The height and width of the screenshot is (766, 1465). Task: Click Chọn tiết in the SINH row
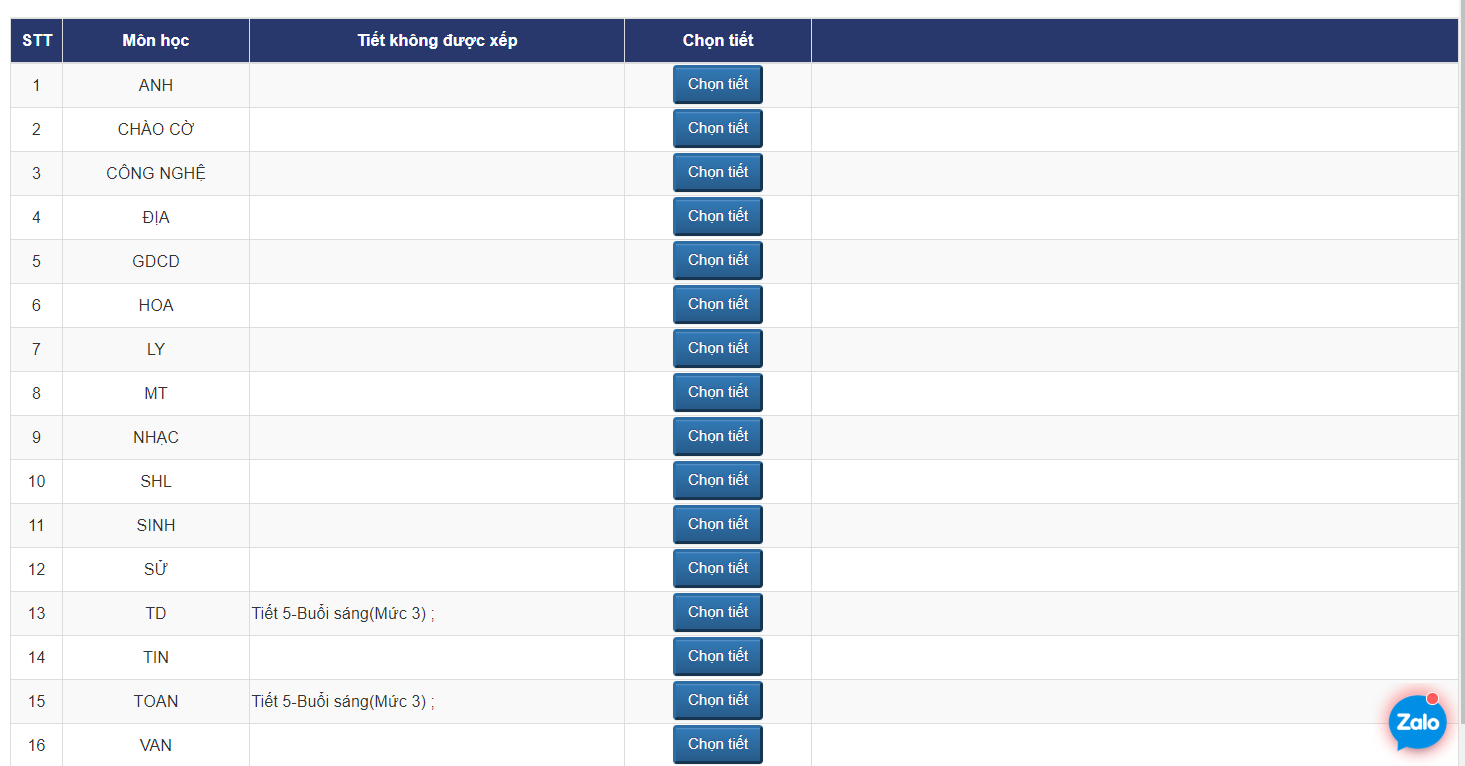coord(717,525)
